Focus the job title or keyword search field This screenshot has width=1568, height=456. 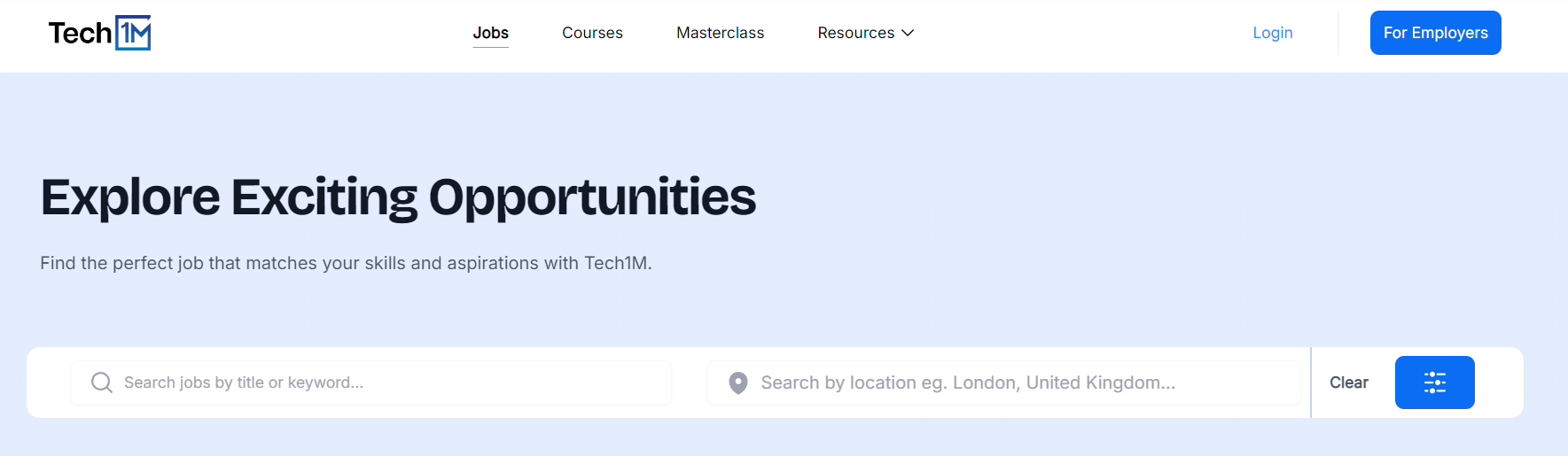point(371,383)
